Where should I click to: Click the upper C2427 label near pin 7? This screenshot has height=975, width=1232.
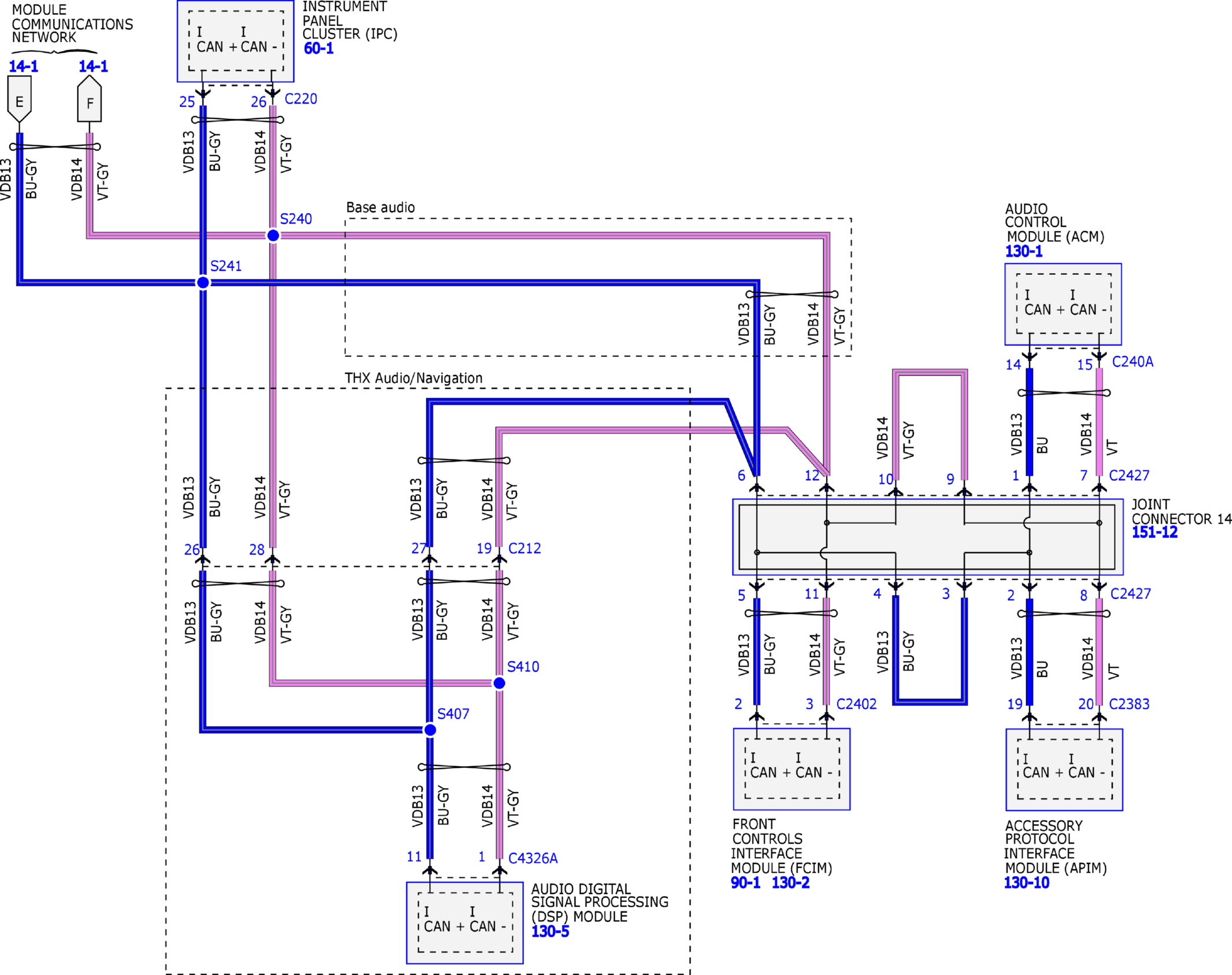click(1129, 476)
